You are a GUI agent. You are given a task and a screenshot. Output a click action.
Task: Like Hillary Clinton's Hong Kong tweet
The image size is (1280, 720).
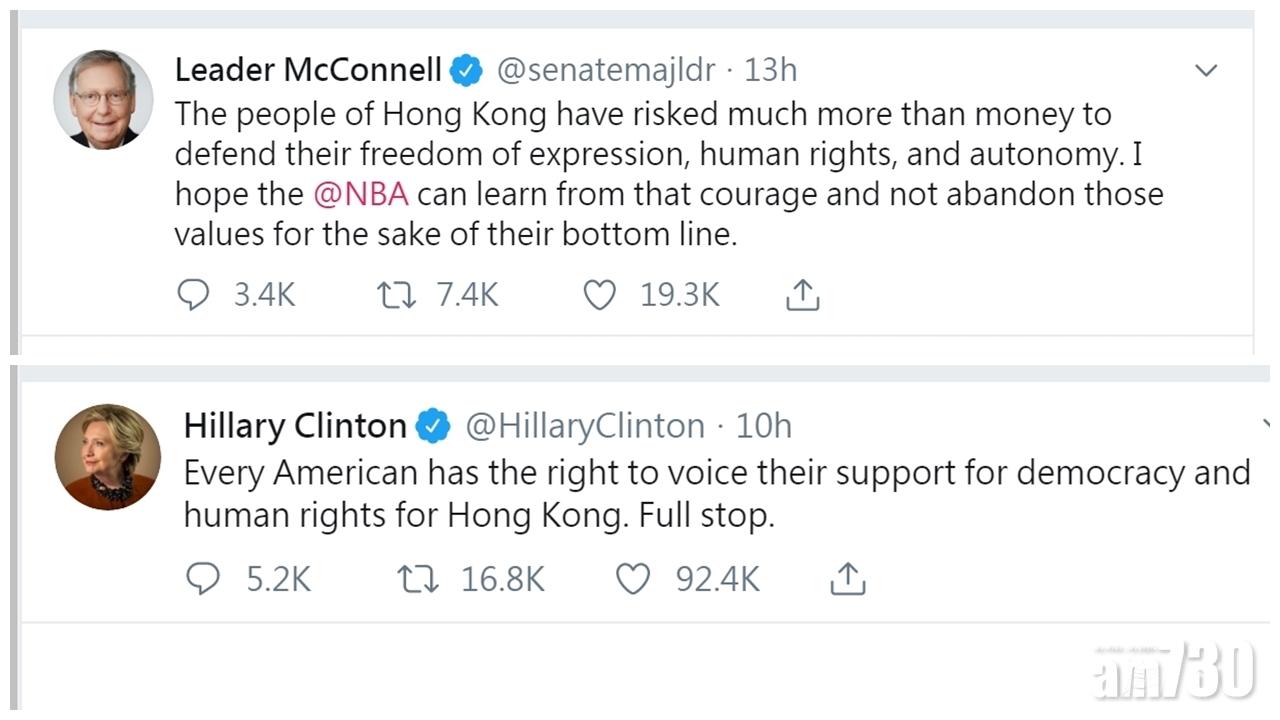tap(632, 578)
